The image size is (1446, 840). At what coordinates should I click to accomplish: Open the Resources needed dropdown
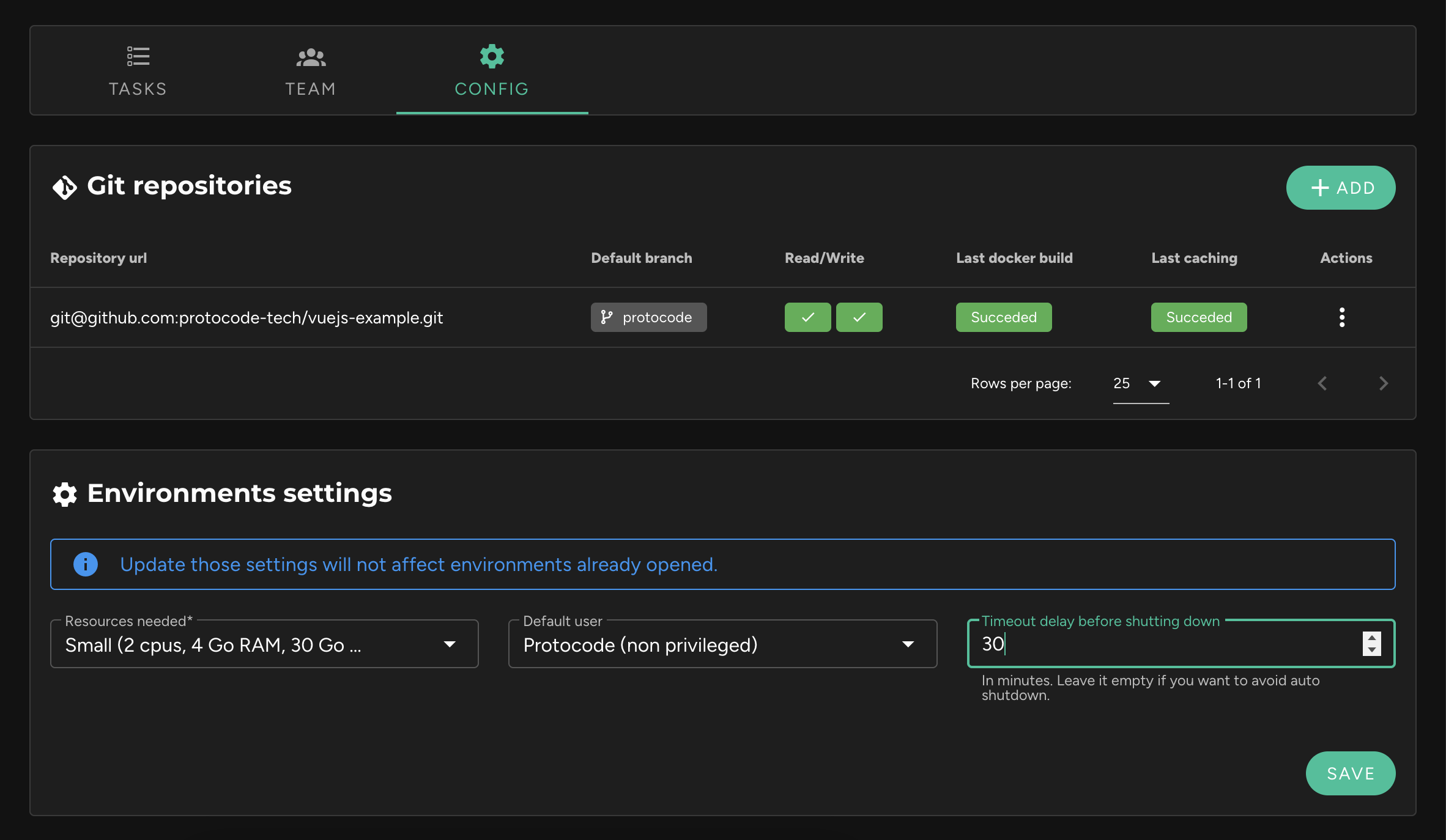(x=264, y=644)
